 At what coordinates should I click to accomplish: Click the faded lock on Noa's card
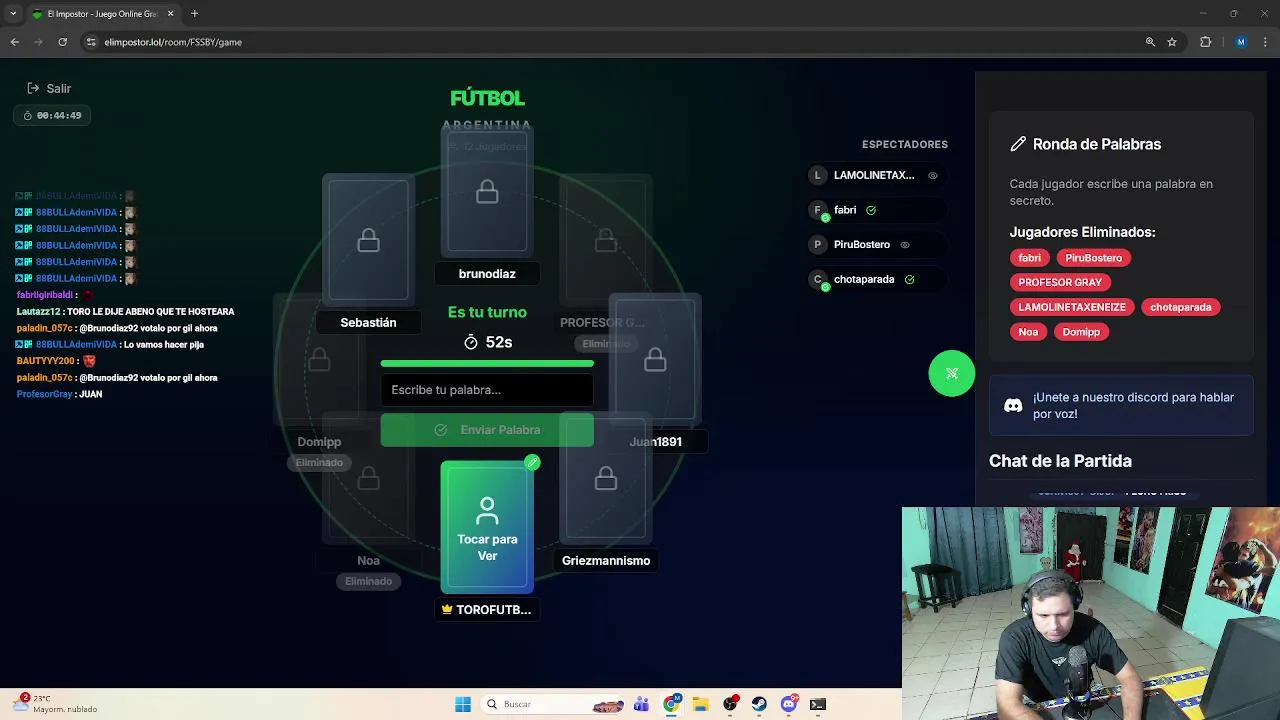click(x=368, y=479)
